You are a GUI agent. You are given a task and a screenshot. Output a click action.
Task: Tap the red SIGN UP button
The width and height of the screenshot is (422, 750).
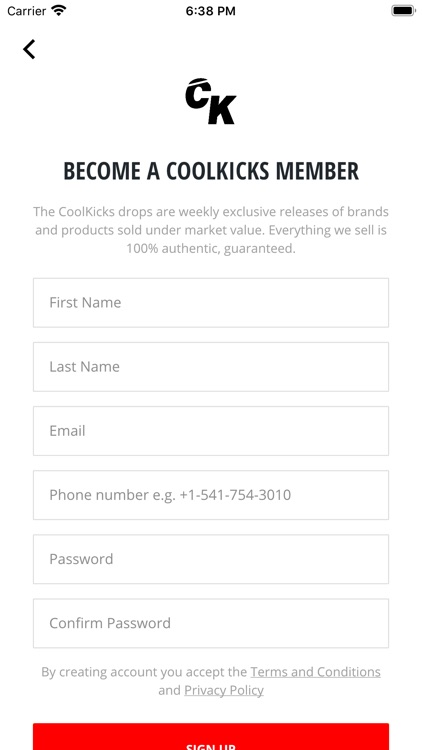click(211, 737)
